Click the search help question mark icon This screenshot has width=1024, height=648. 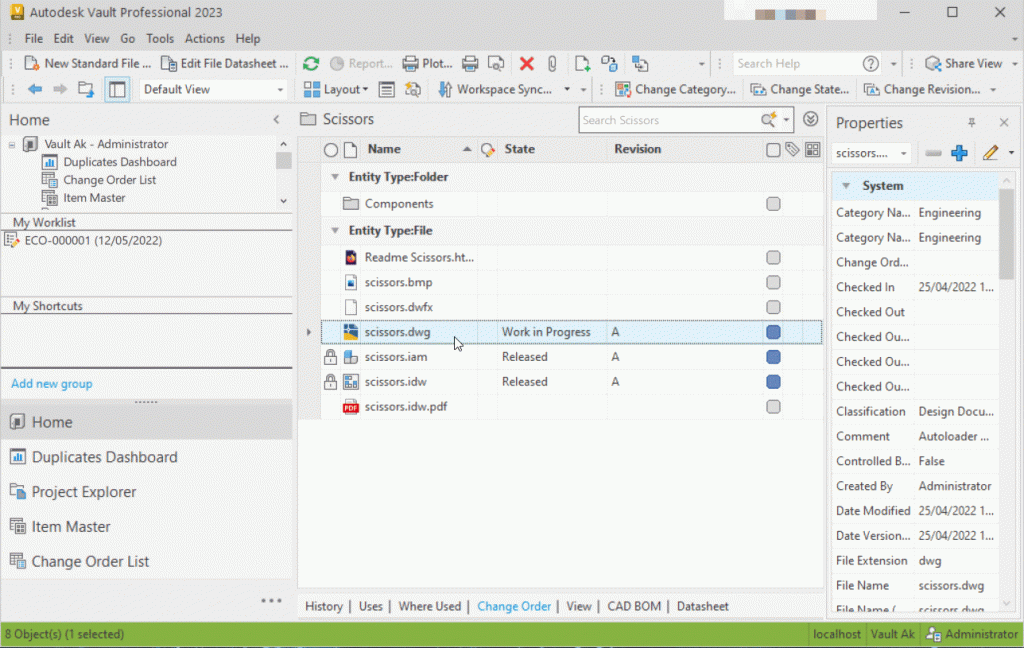click(x=871, y=63)
